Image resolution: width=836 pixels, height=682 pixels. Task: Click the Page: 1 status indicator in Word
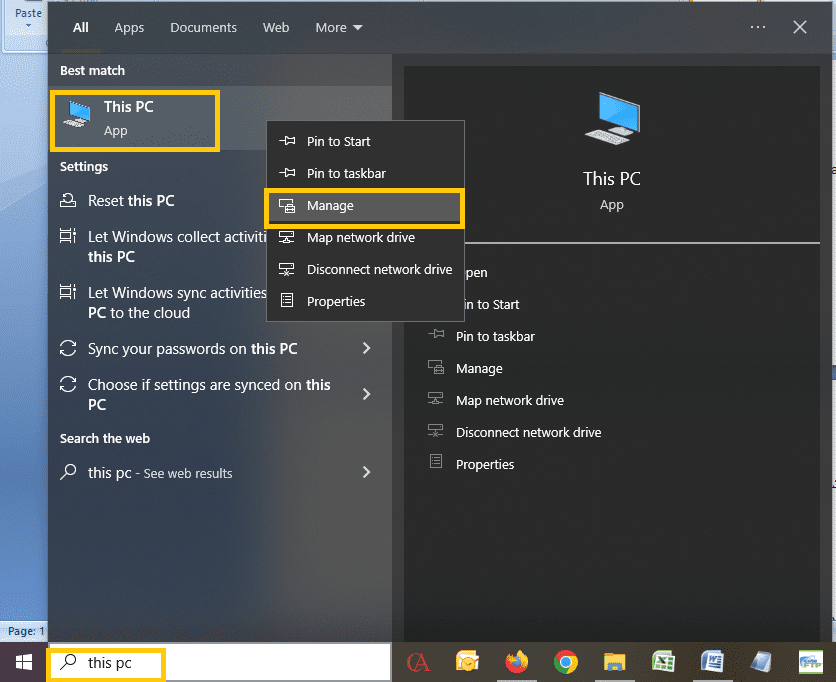point(25,631)
